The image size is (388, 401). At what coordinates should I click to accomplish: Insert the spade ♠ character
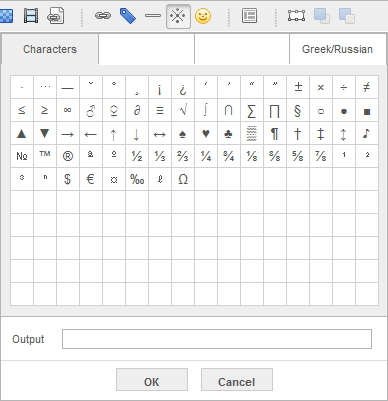coord(183,133)
